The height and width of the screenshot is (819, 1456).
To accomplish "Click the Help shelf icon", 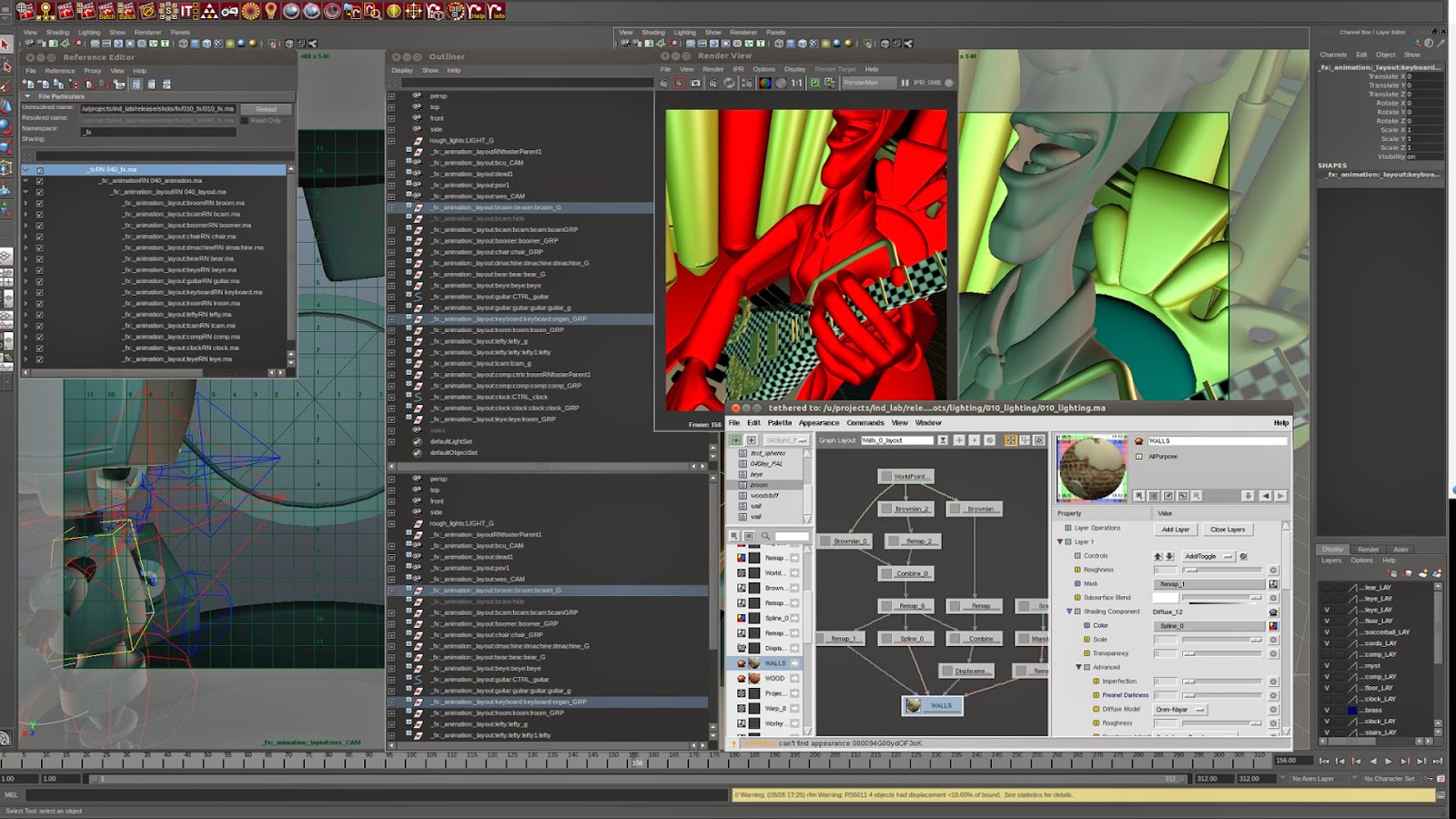I will pyautogui.click(x=476, y=11).
